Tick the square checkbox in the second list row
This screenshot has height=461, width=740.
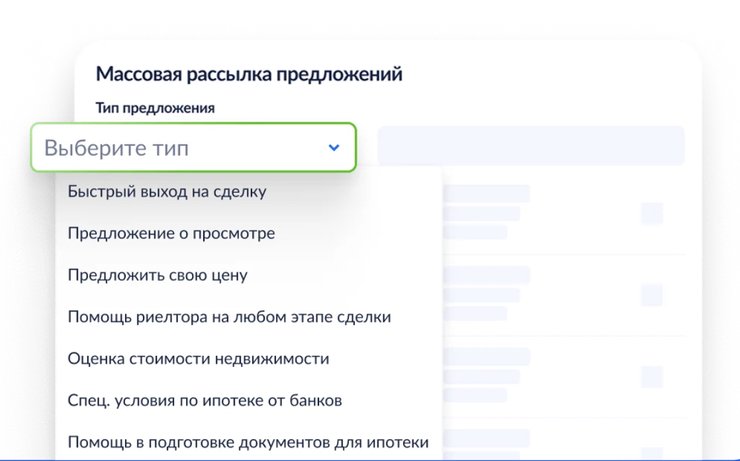[652, 295]
